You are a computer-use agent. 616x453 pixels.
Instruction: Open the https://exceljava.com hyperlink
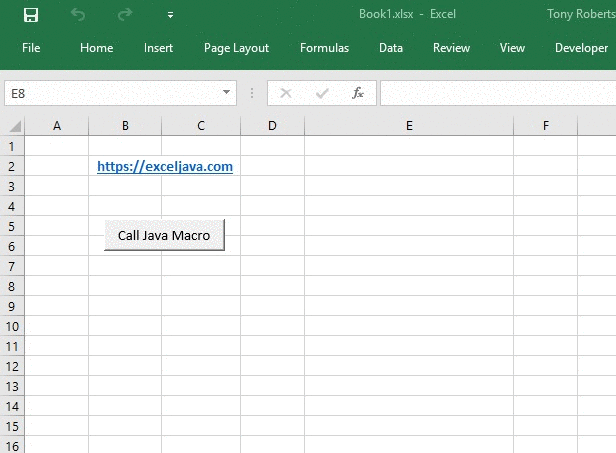(x=165, y=167)
